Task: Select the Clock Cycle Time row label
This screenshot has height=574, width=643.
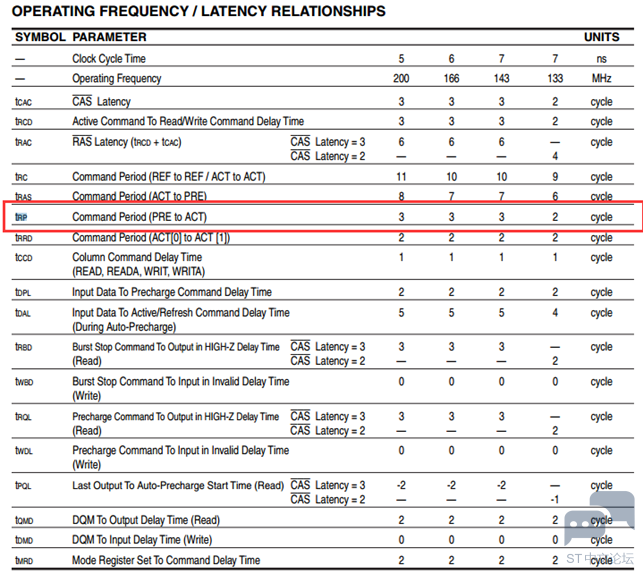Action: pos(109,59)
